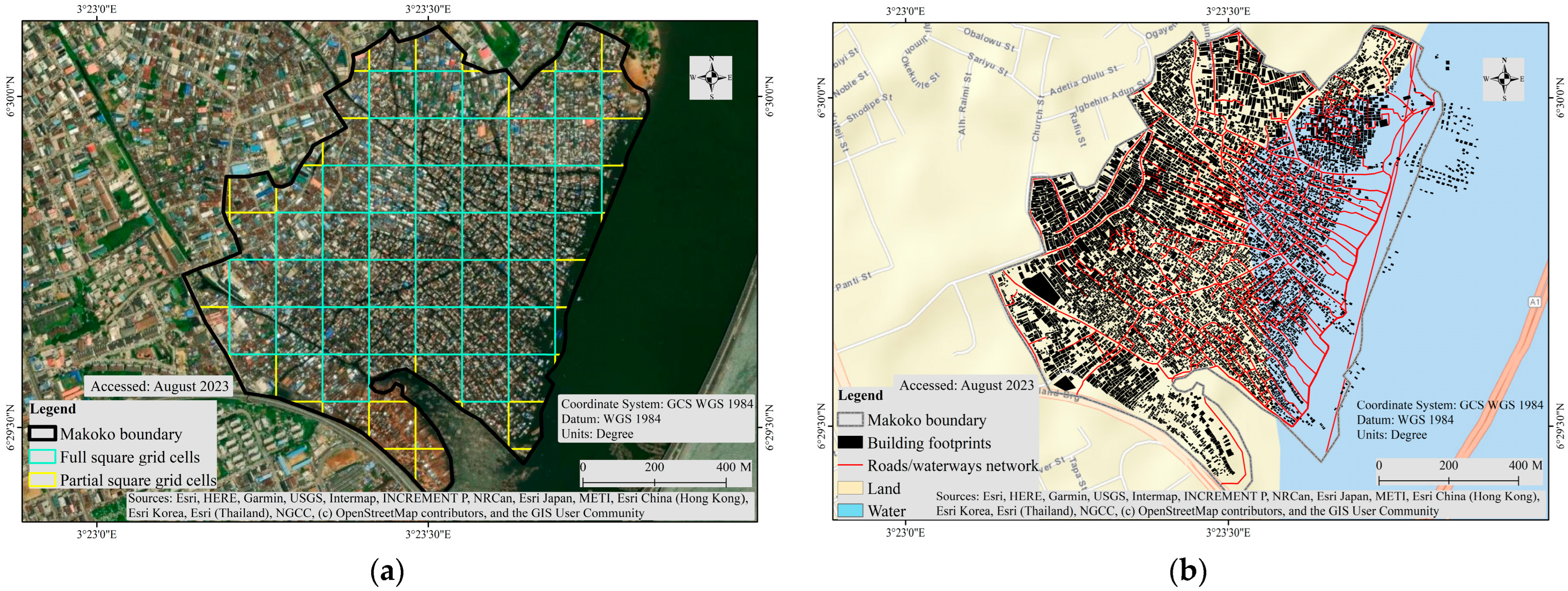Click the Accessed: August 2023 label on map (a)
This screenshot has height=591, width=1568.
pos(159,386)
